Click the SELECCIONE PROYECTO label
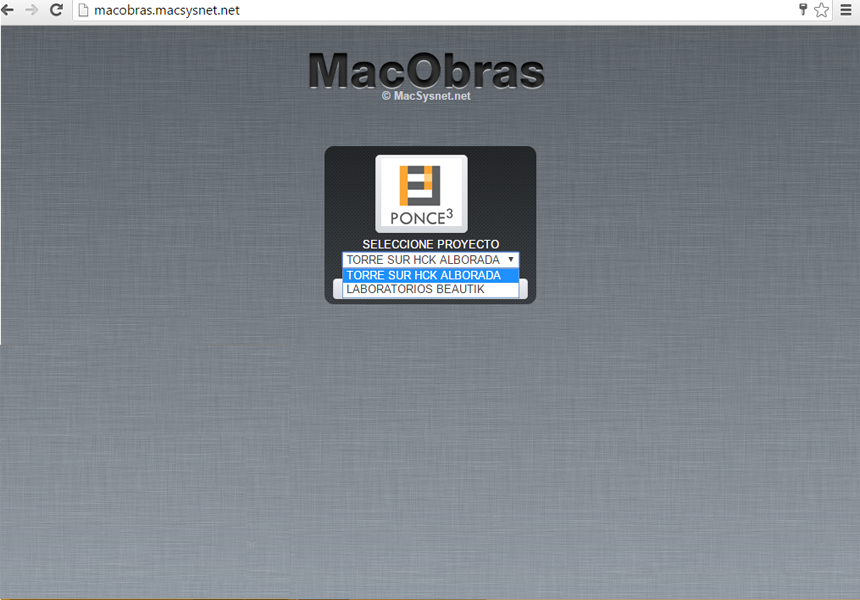Viewport: 860px width, 600px height. click(430, 244)
